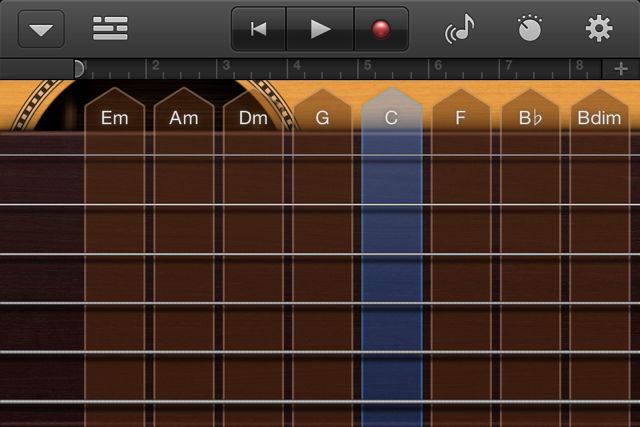Select the F chord strip

click(x=461, y=257)
